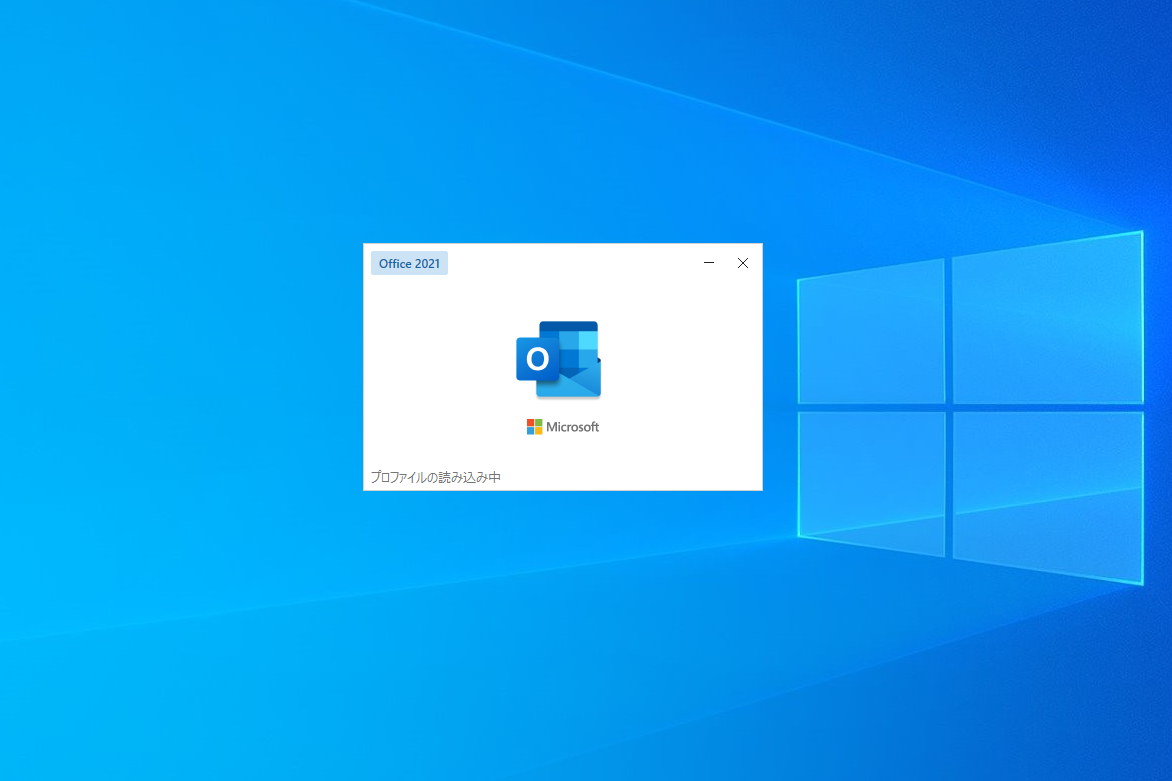The image size is (1172, 781).
Task: Click the プロファイルの読み込み中 status text
Action: click(436, 477)
